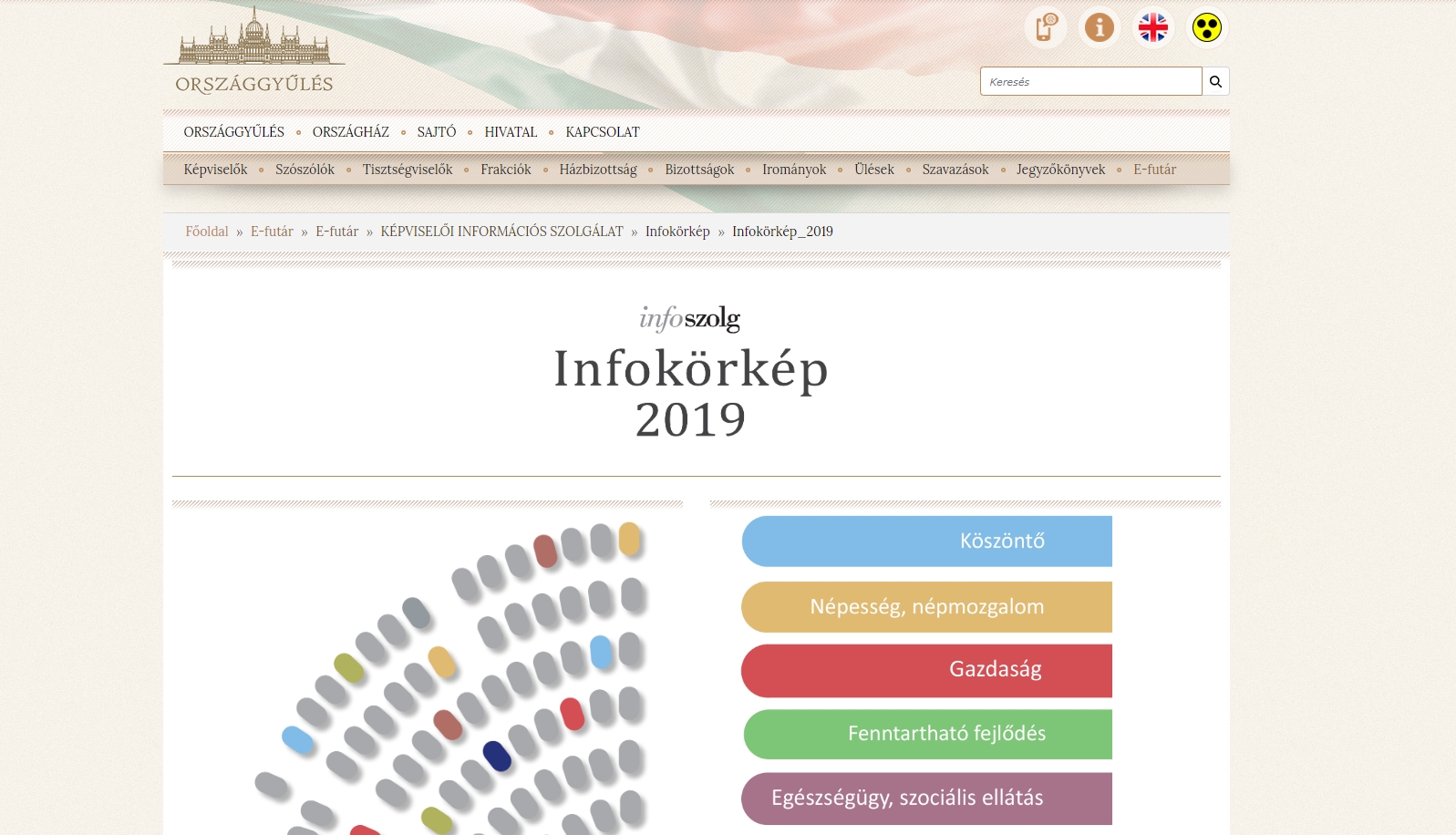Open the ORSZÁGGYŰLÉS main menu item

click(233, 132)
